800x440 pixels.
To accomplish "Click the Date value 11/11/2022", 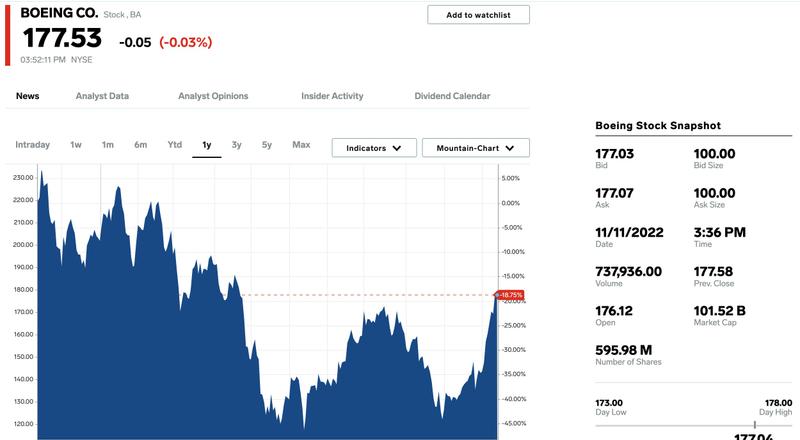I will tap(629, 232).
